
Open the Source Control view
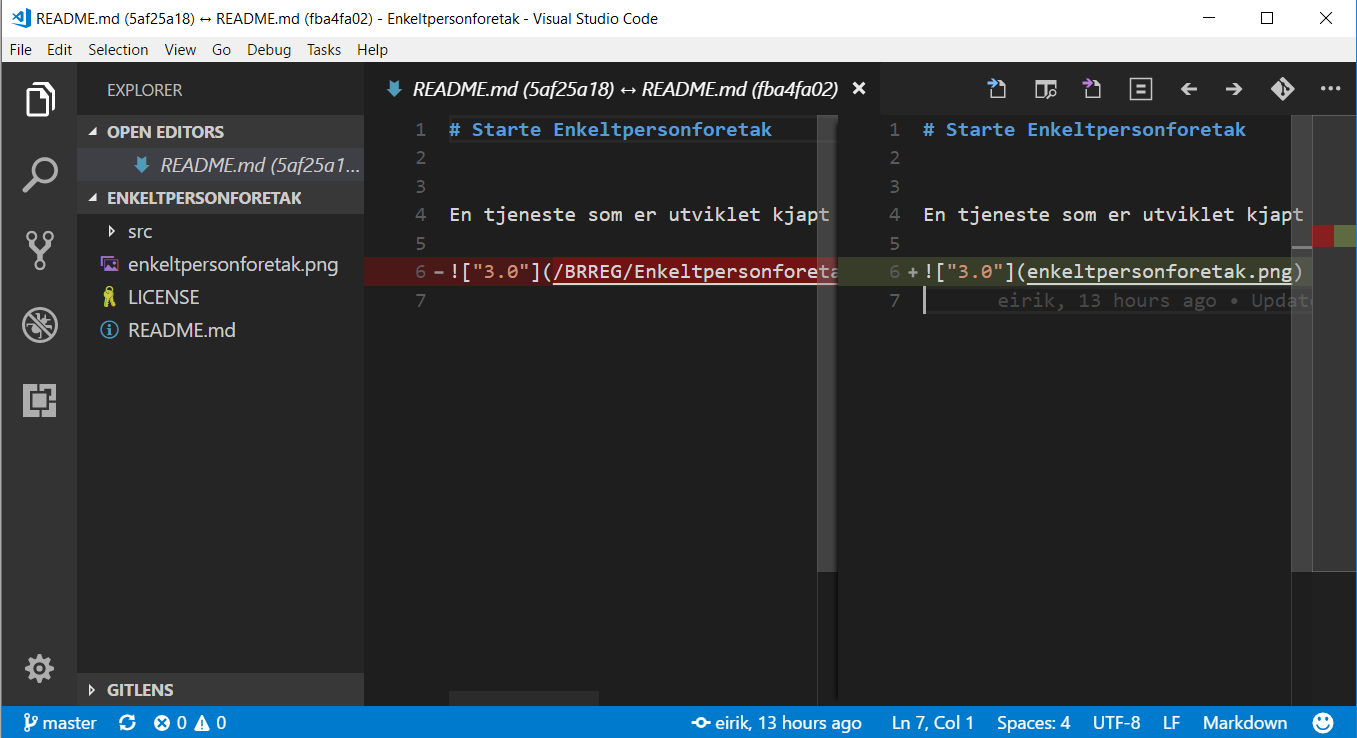pos(40,251)
